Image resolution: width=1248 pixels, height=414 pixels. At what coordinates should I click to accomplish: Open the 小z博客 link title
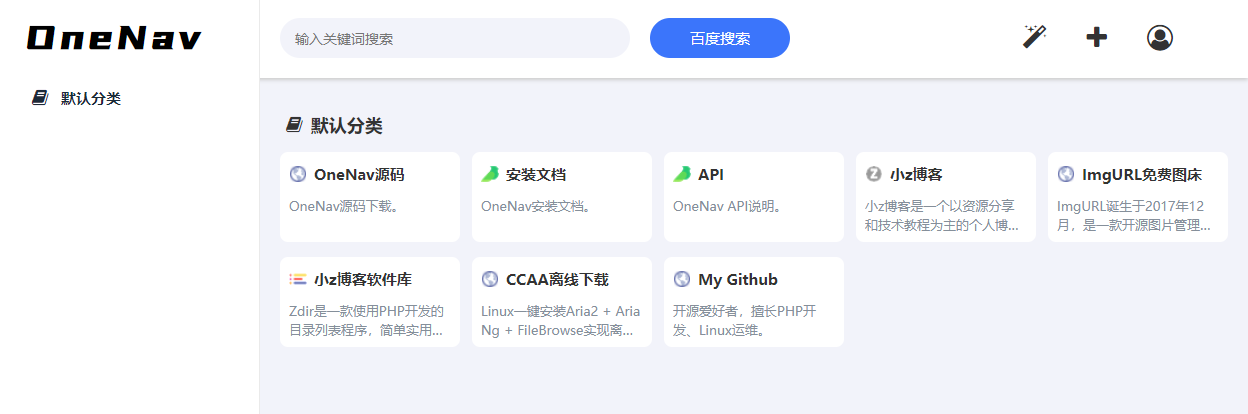(x=916, y=174)
